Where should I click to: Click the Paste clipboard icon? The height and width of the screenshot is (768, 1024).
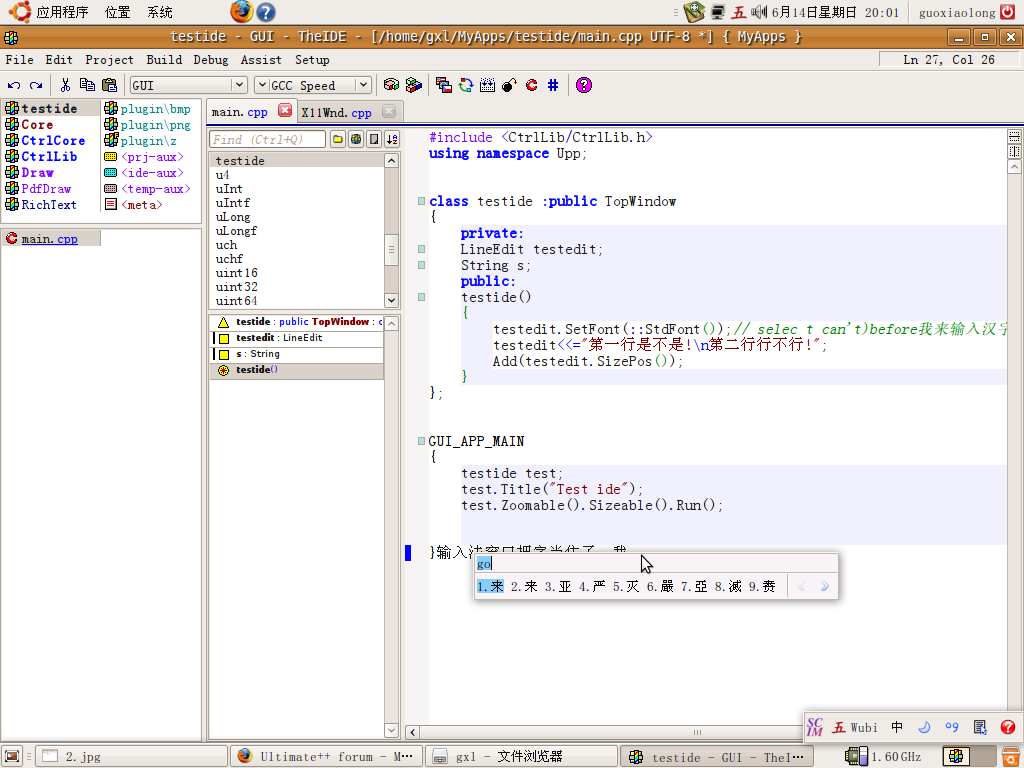point(109,86)
